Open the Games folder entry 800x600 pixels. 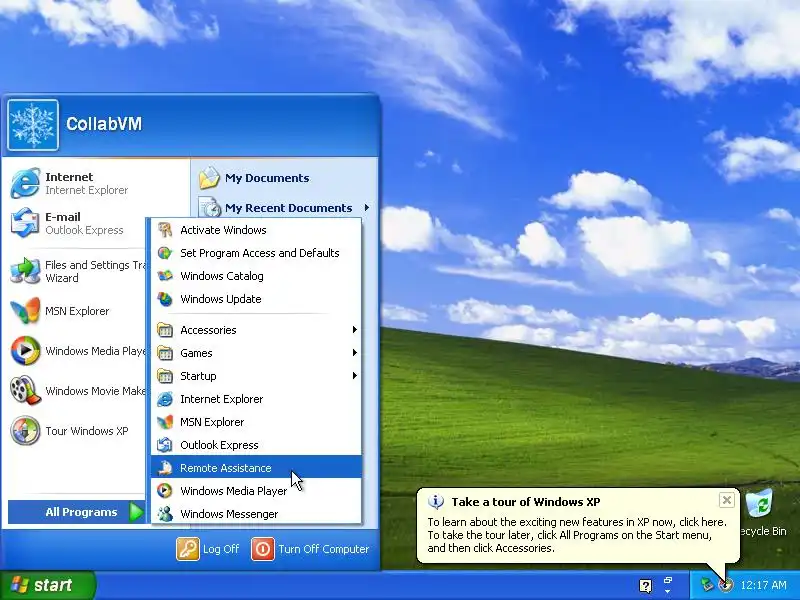point(256,353)
